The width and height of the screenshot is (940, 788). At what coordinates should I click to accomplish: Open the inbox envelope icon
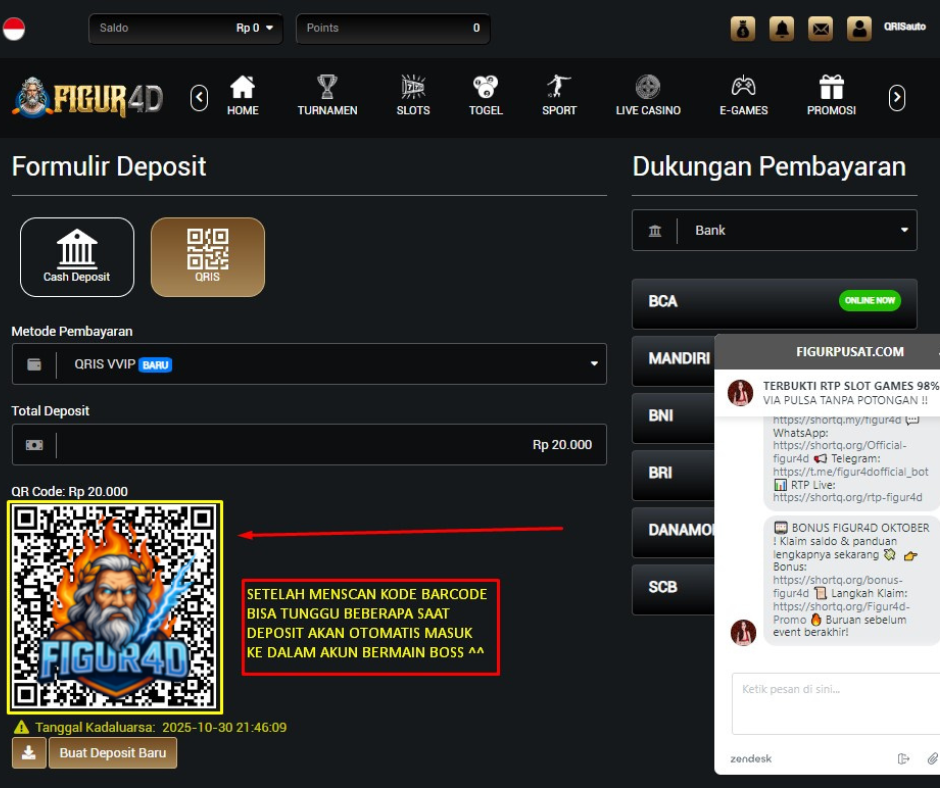point(820,29)
